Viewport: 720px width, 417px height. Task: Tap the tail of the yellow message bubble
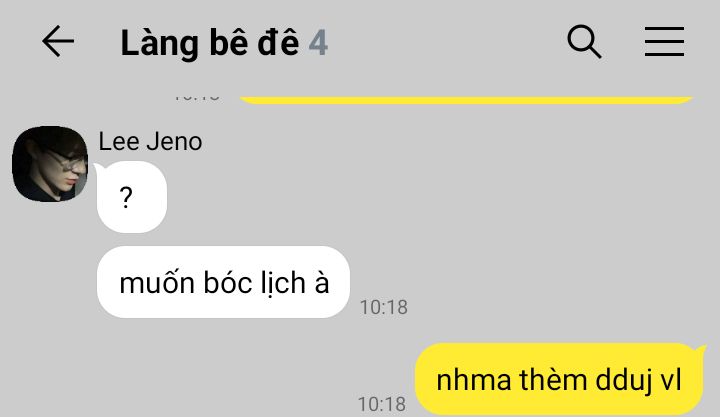click(x=701, y=351)
